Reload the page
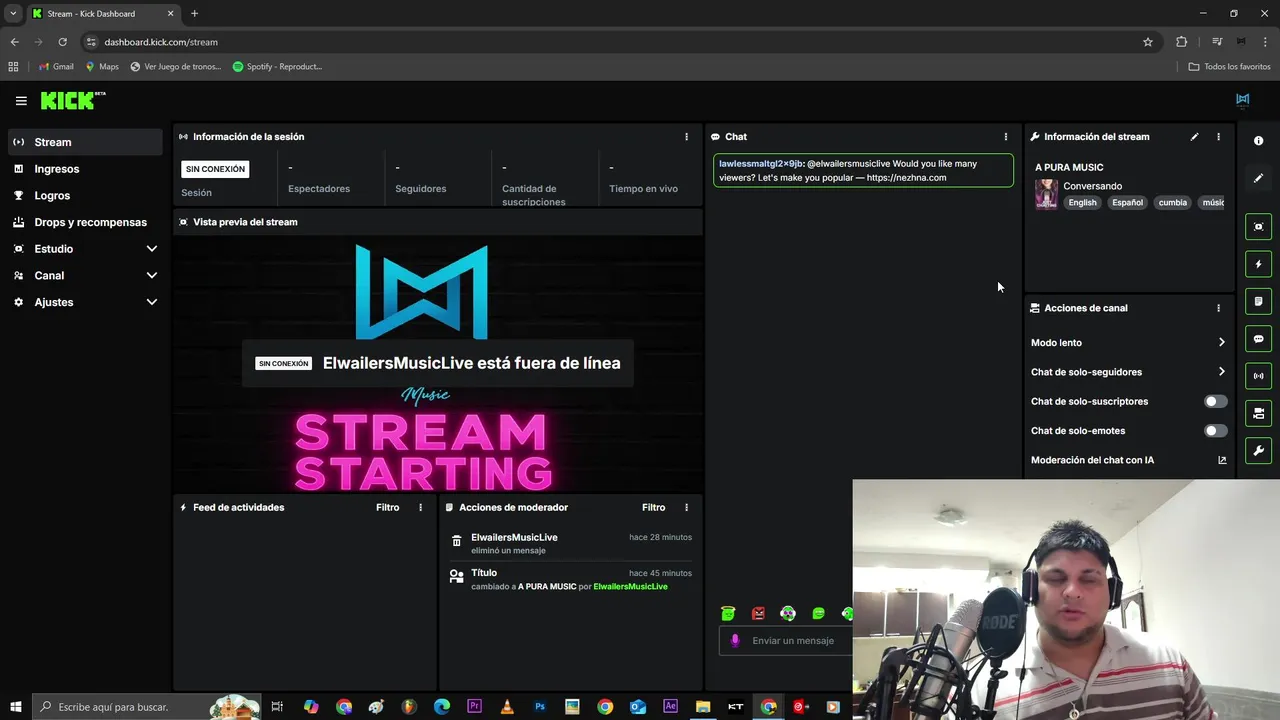 point(62,42)
